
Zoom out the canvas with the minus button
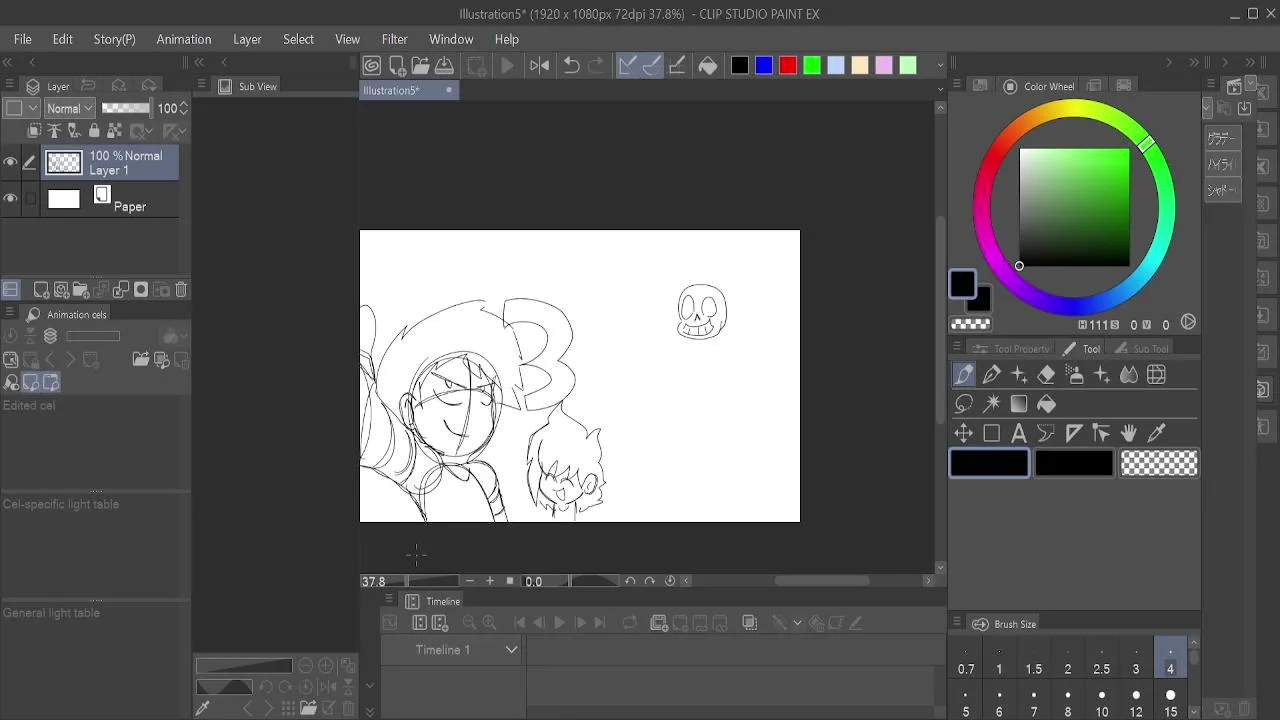point(470,581)
